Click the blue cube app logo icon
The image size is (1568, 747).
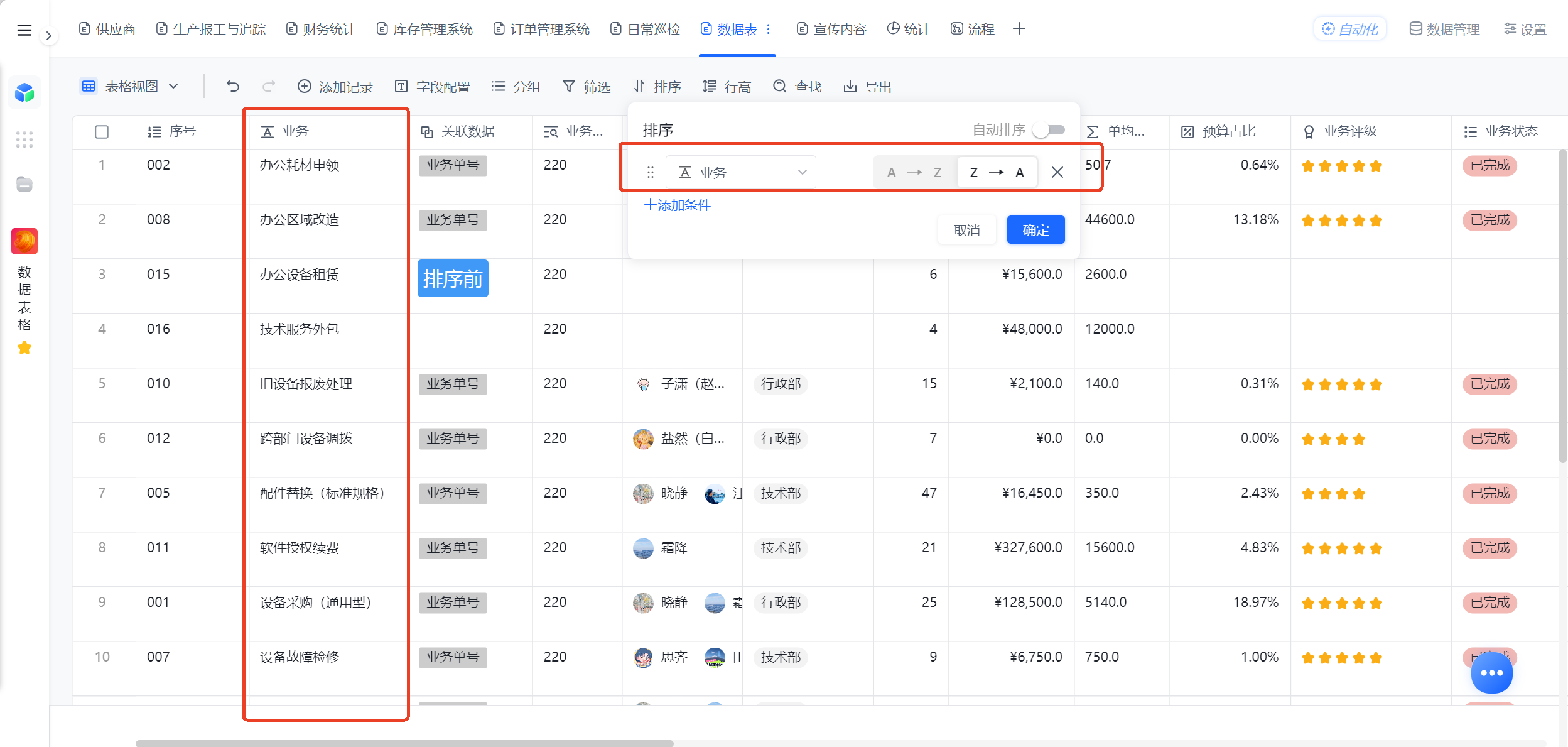(x=24, y=93)
